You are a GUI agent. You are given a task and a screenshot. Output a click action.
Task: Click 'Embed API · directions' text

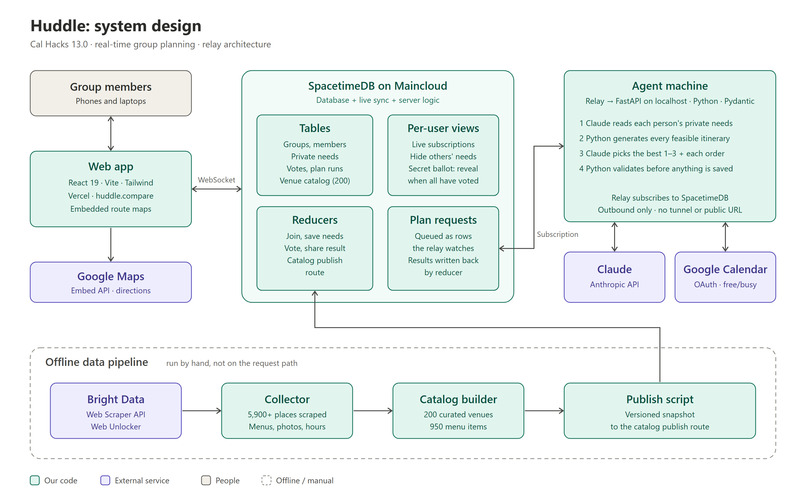[x=111, y=291]
